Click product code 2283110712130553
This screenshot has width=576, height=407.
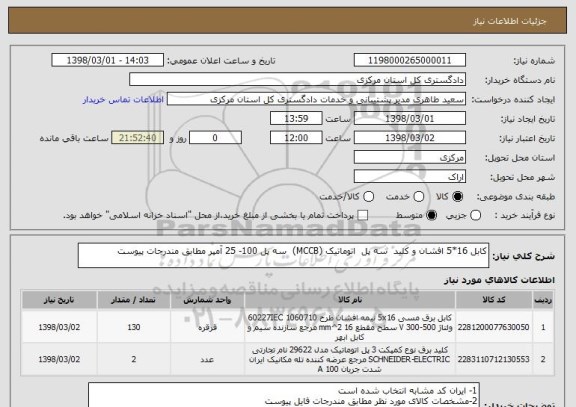pos(493,360)
